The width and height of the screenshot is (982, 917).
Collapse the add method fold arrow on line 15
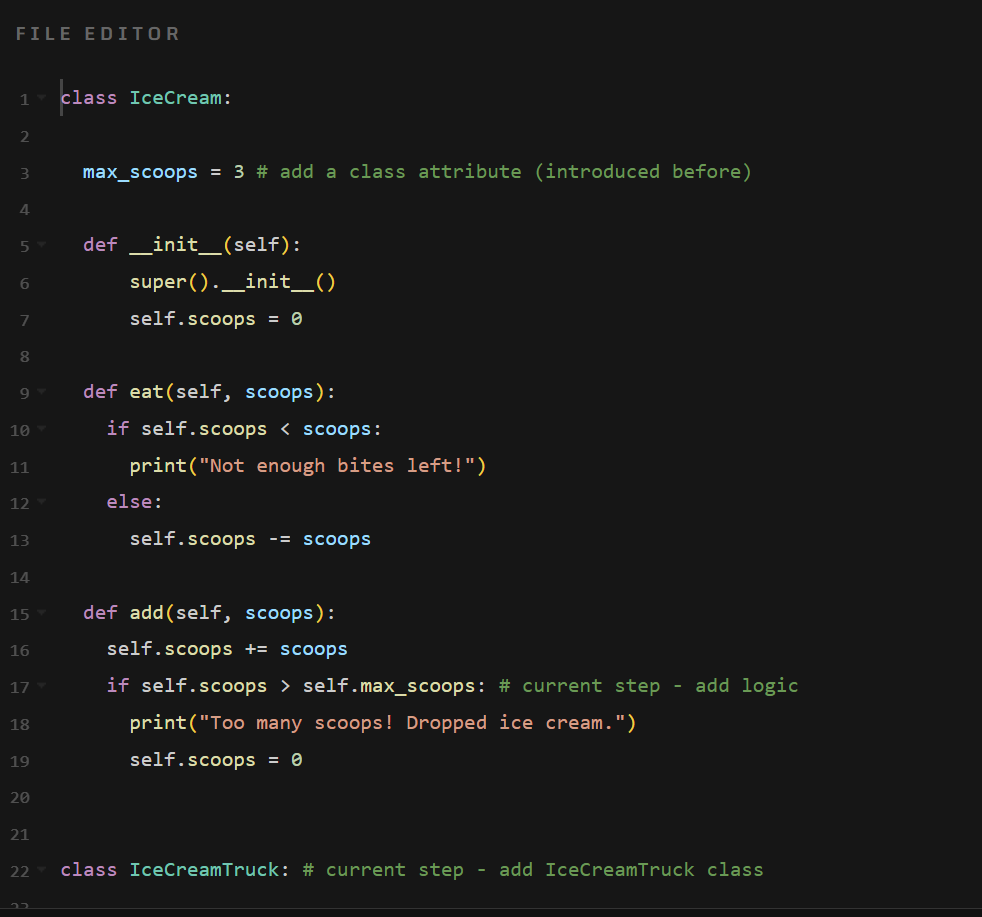point(42,613)
